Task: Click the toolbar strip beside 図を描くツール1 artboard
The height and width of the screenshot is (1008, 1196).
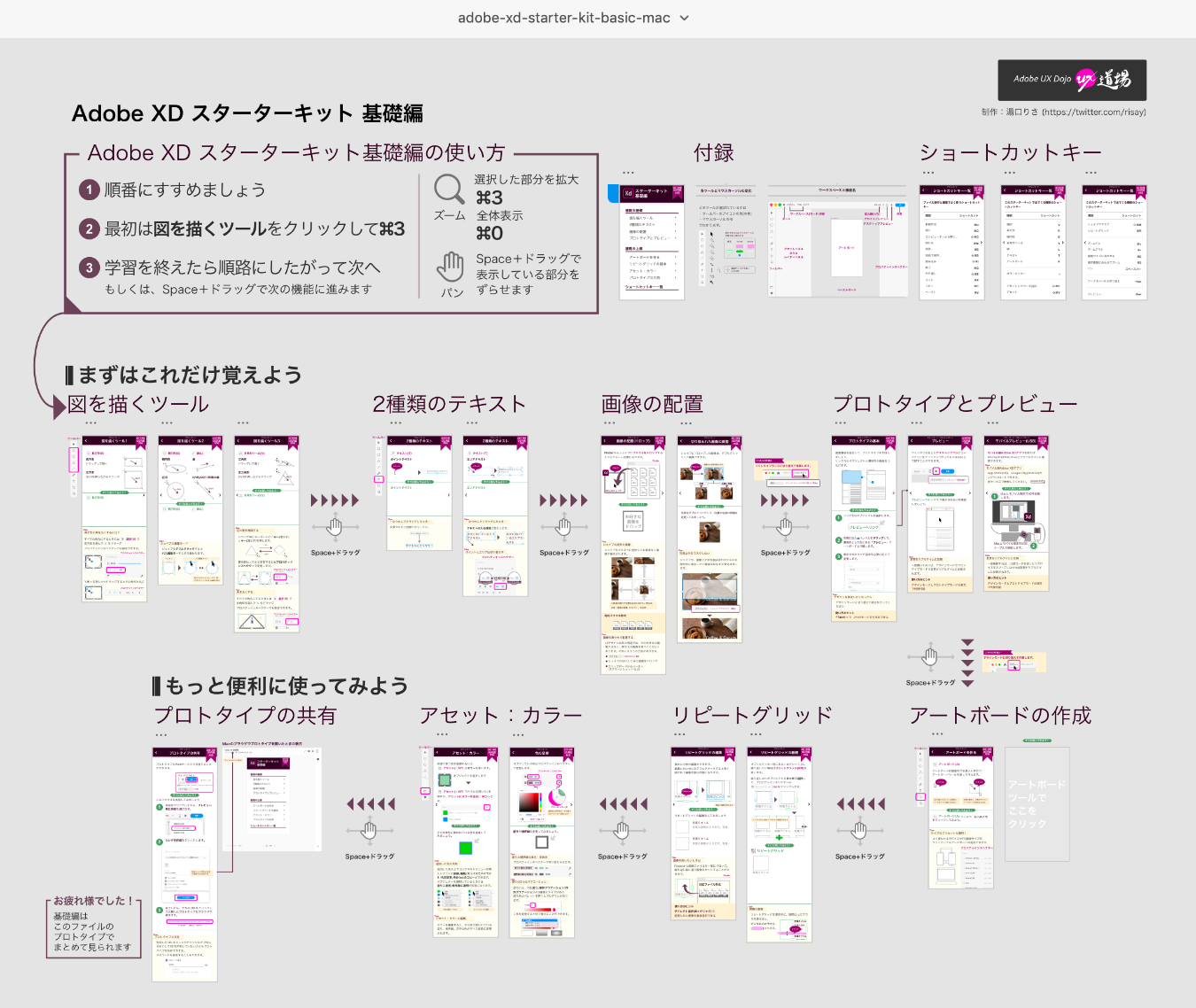Action: point(74,467)
